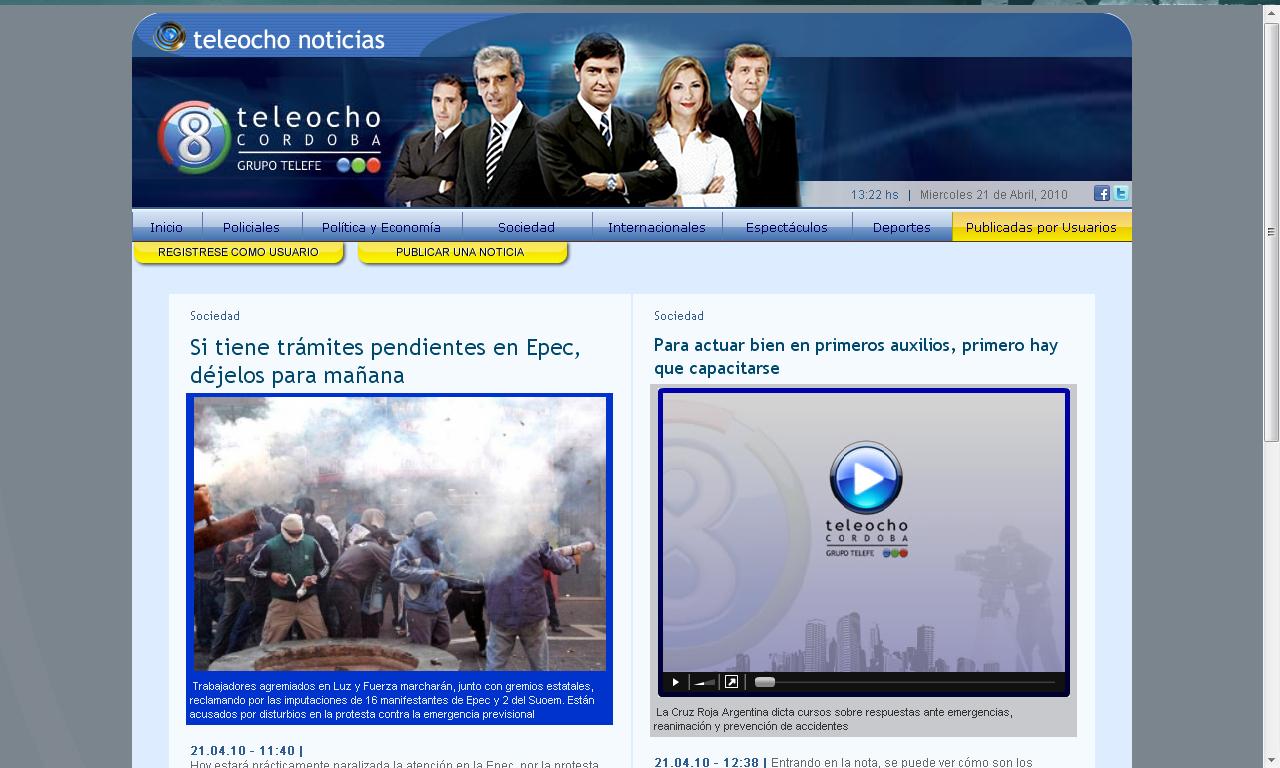Open the primeros auxilios headline
This screenshot has width=1280, height=768.
[856, 356]
